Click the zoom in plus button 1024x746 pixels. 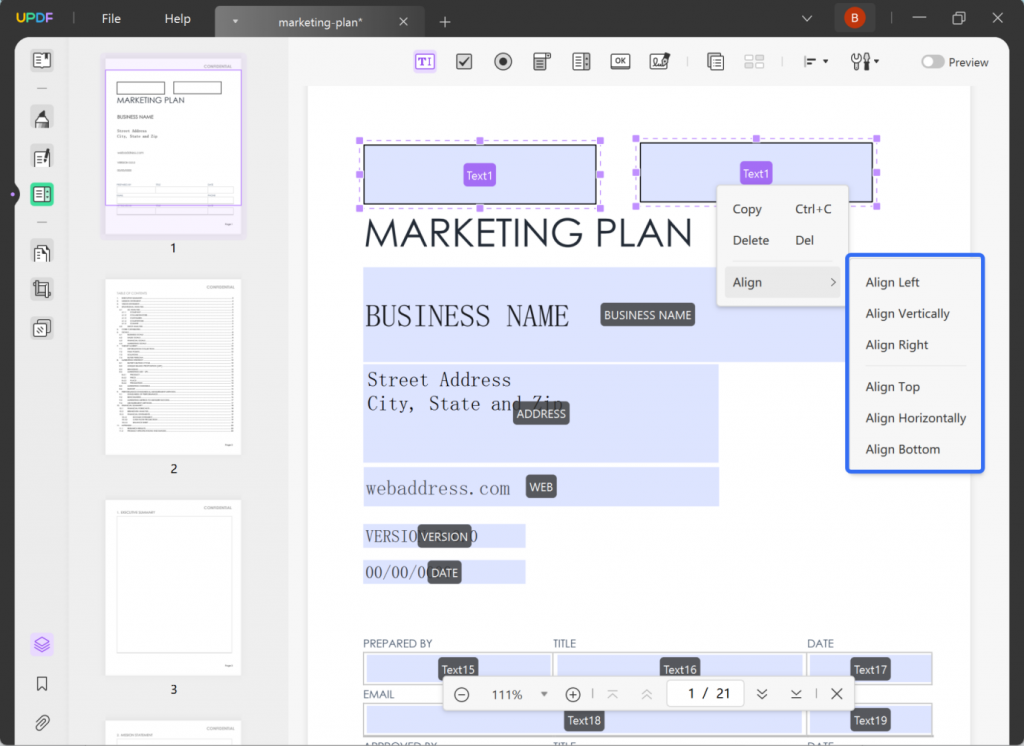tap(573, 694)
